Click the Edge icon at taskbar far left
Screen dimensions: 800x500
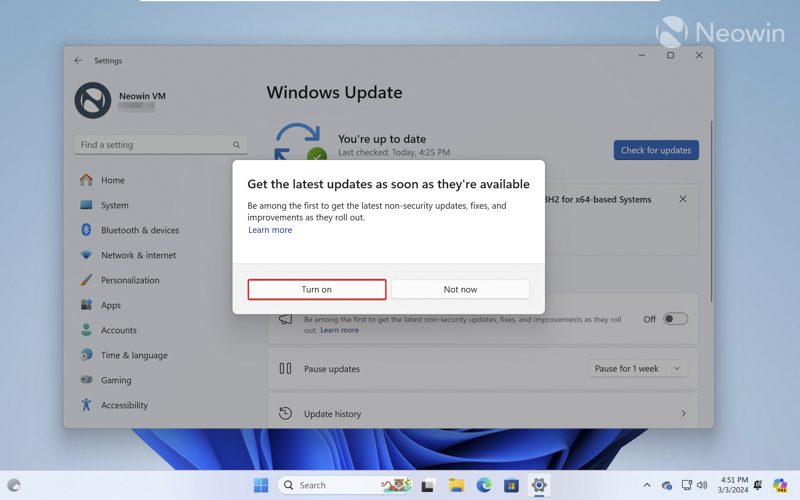[14, 485]
